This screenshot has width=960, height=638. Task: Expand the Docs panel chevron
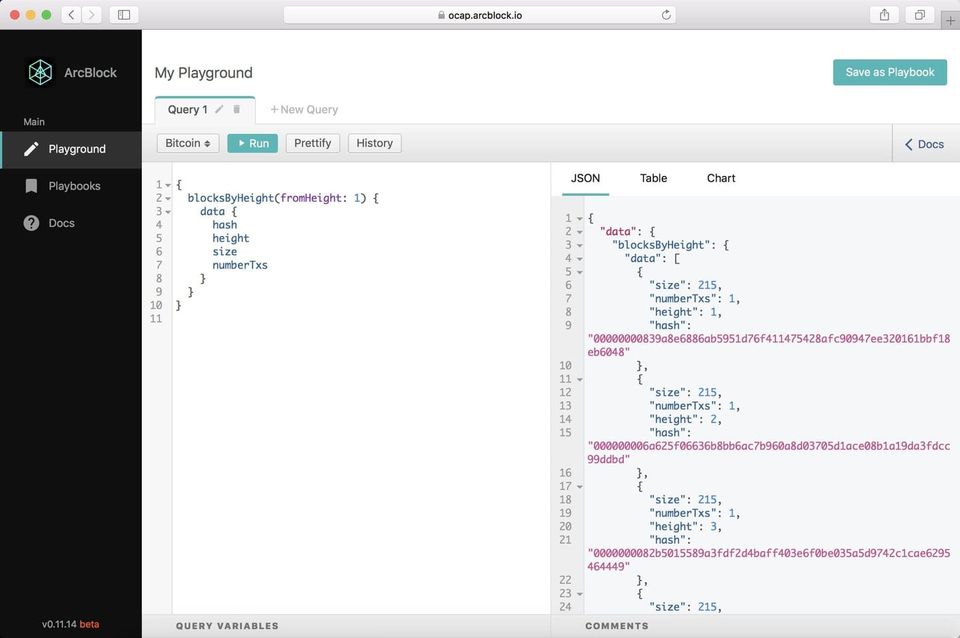click(x=908, y=144)
